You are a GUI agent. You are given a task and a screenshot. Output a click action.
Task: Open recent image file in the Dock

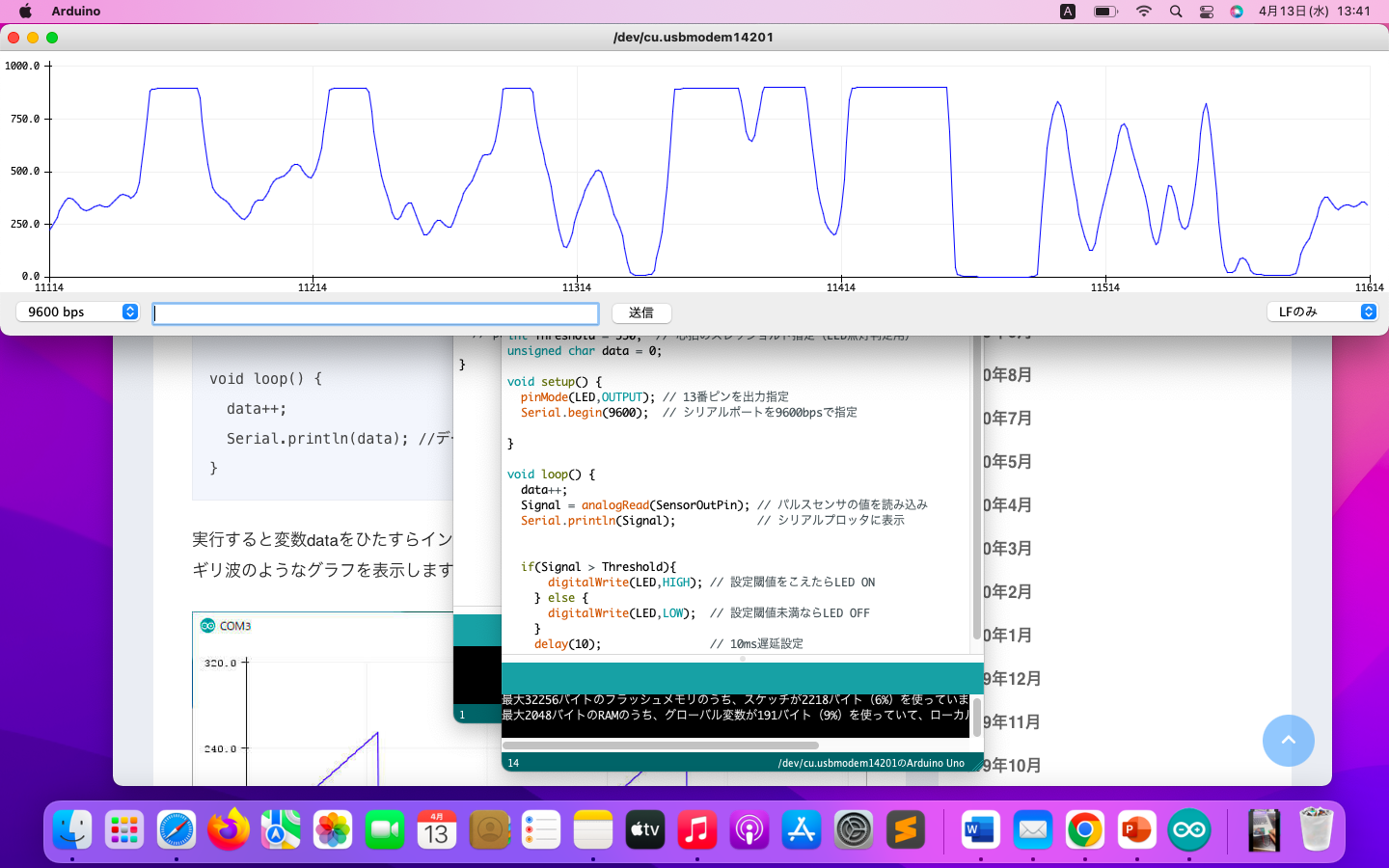coord(1264,829)
